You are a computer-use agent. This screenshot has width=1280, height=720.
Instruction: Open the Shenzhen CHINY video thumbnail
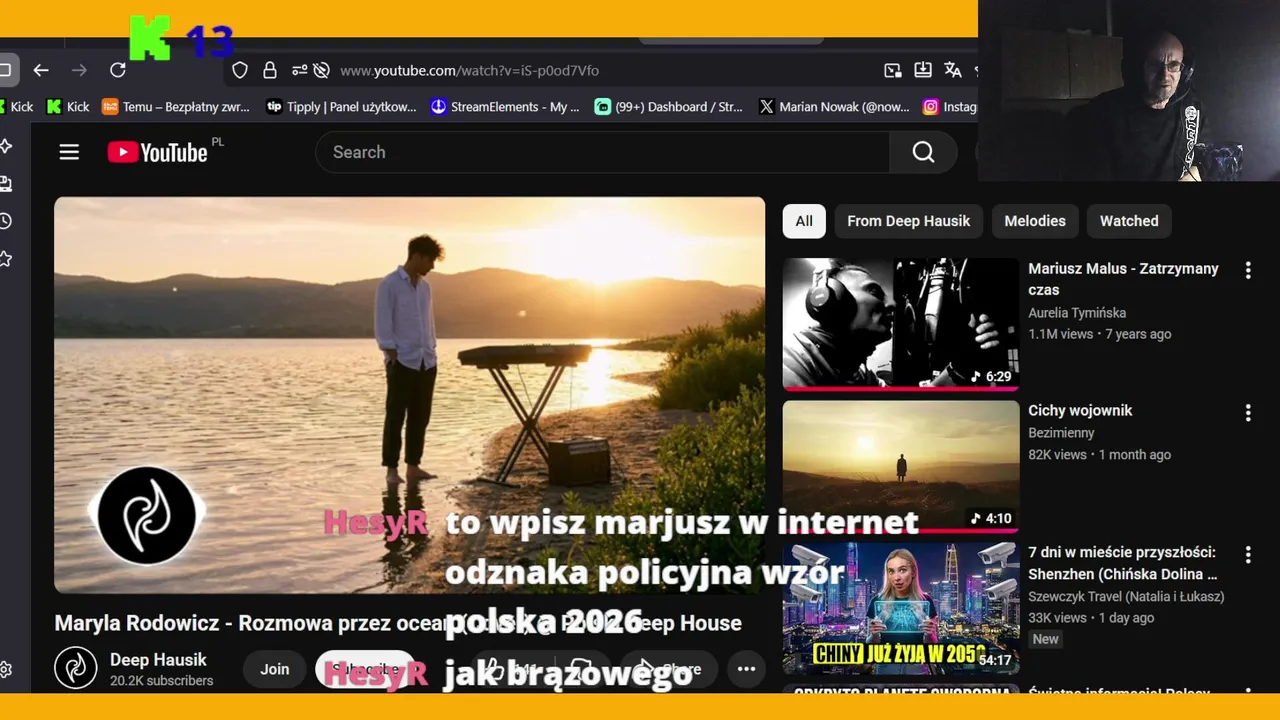(x=901, y=608)
